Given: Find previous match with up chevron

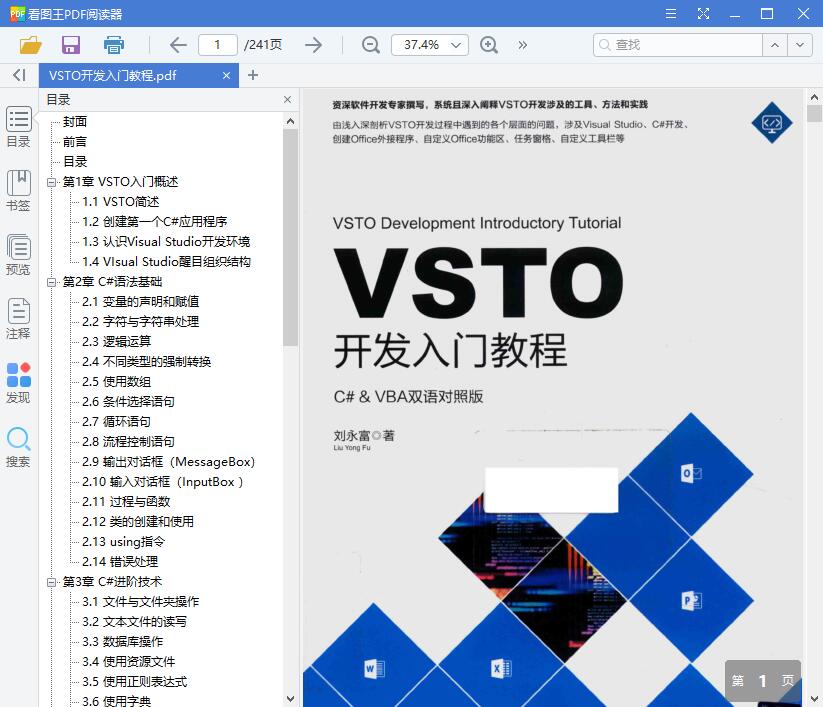Looking at the screenshot, I should coord(775,45).
